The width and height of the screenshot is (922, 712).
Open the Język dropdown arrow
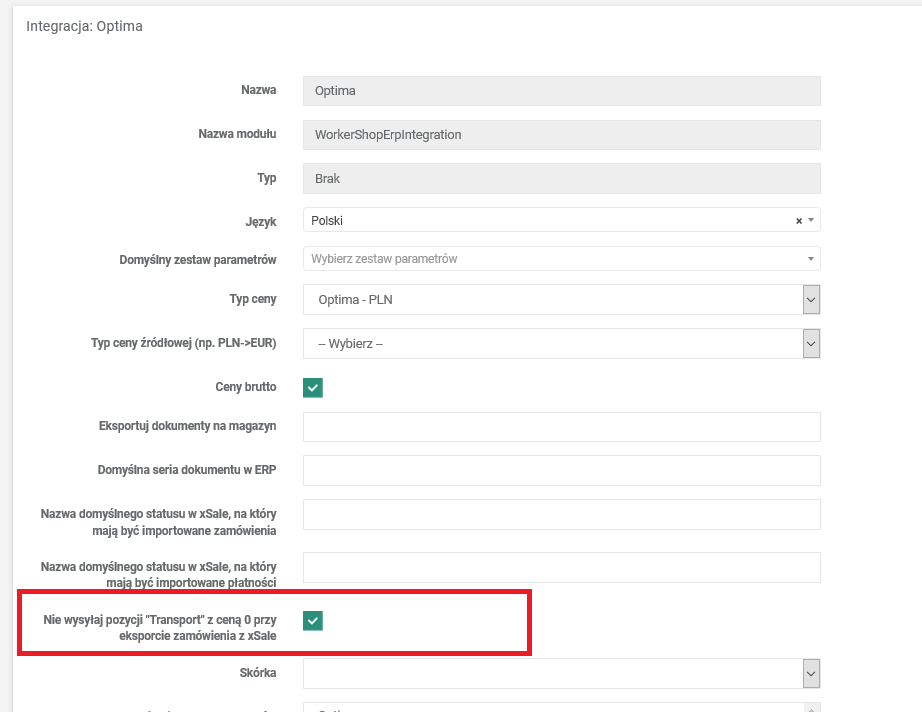click(811, 221)
